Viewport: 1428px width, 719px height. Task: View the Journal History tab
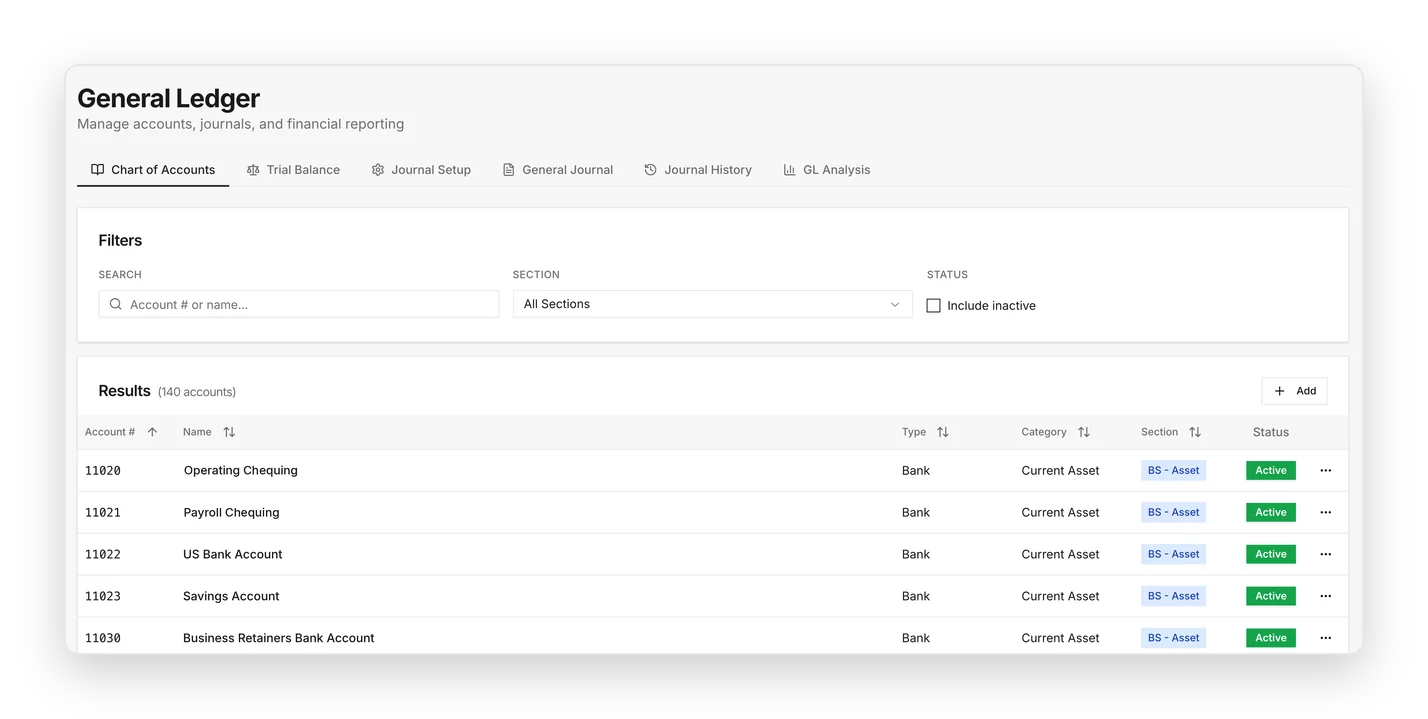698,170
